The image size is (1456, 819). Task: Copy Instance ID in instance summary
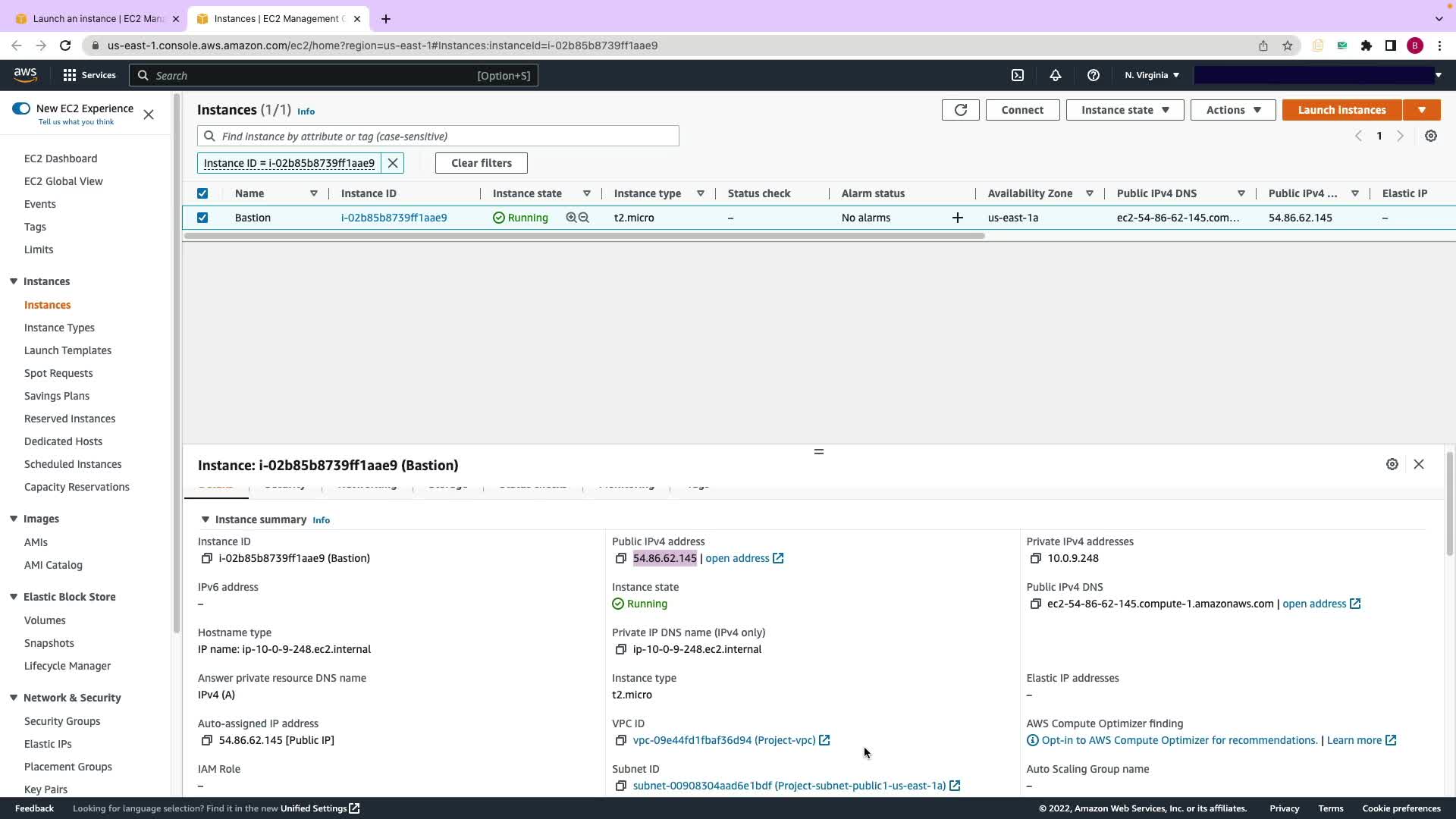[x=206, y=558]
